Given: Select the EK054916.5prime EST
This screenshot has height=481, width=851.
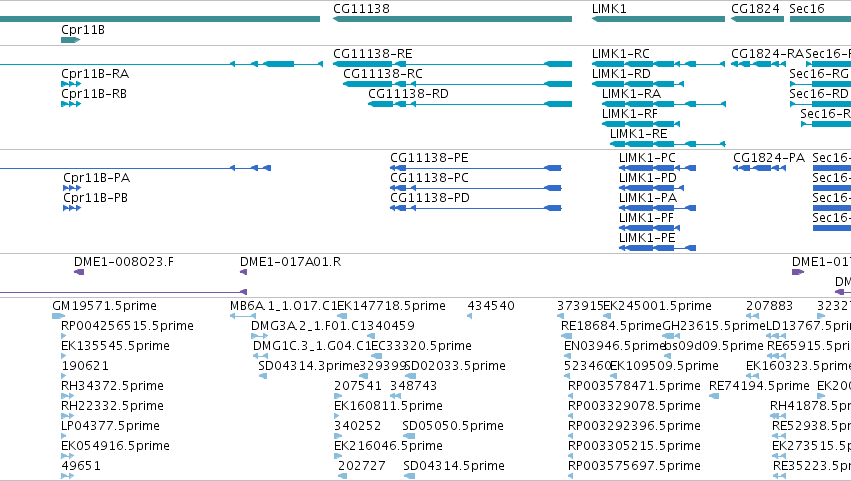Looking at the screenshot, I should [x=67, y=457].
